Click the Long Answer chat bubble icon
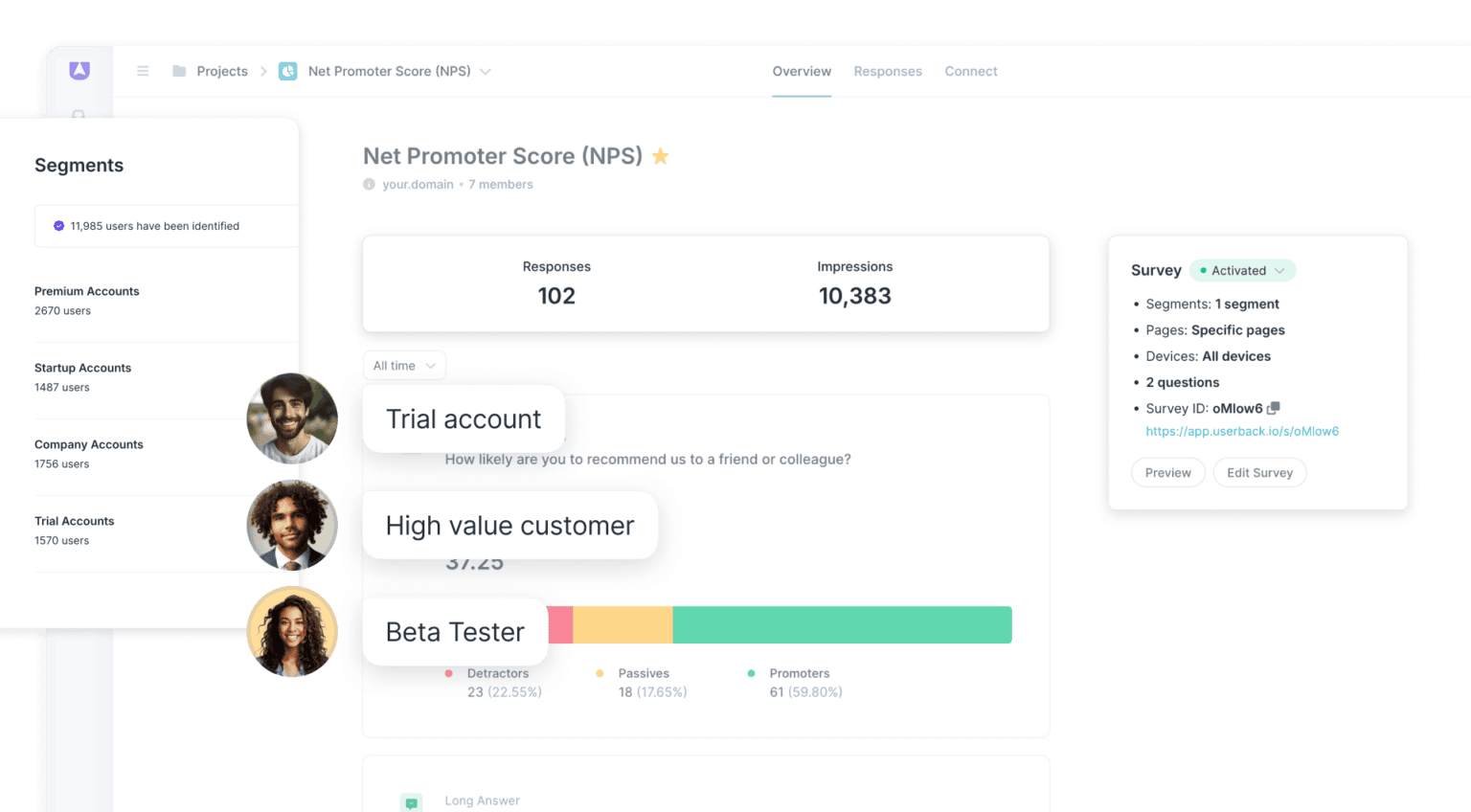Image resolution: width=1471 pixels, height=812 pixels. [411, 801]
